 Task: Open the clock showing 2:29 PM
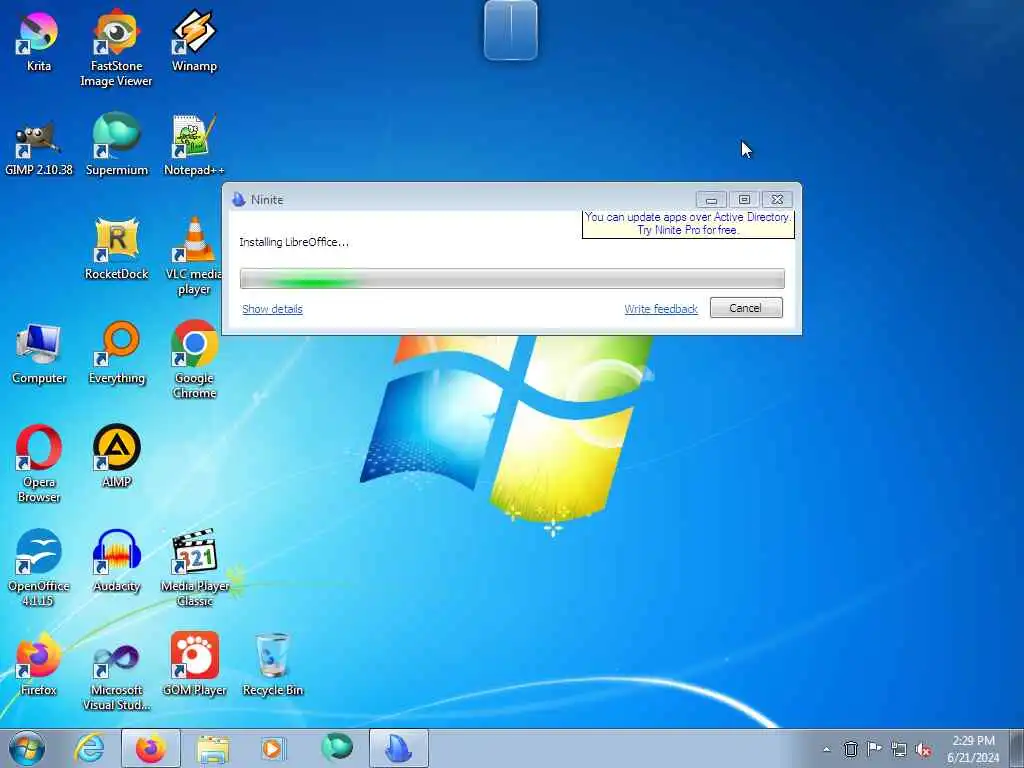(x=974, y=749)
